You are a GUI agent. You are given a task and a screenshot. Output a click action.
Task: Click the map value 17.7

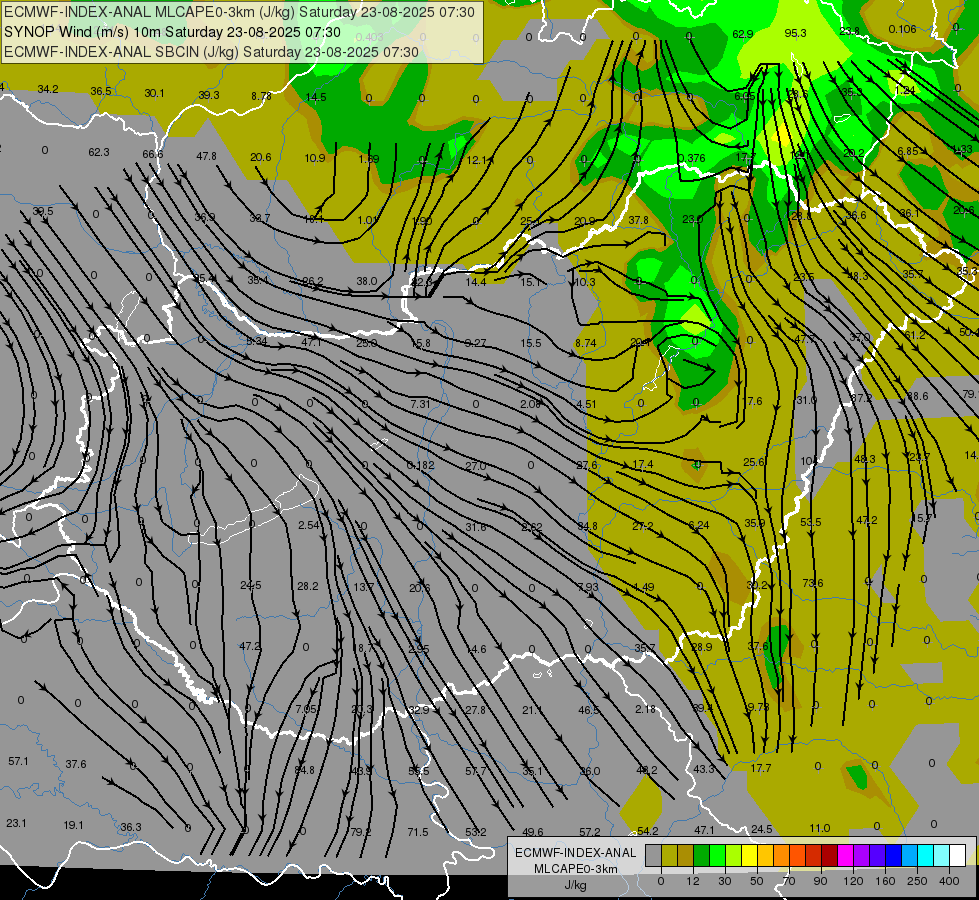(x=760, y=768)
